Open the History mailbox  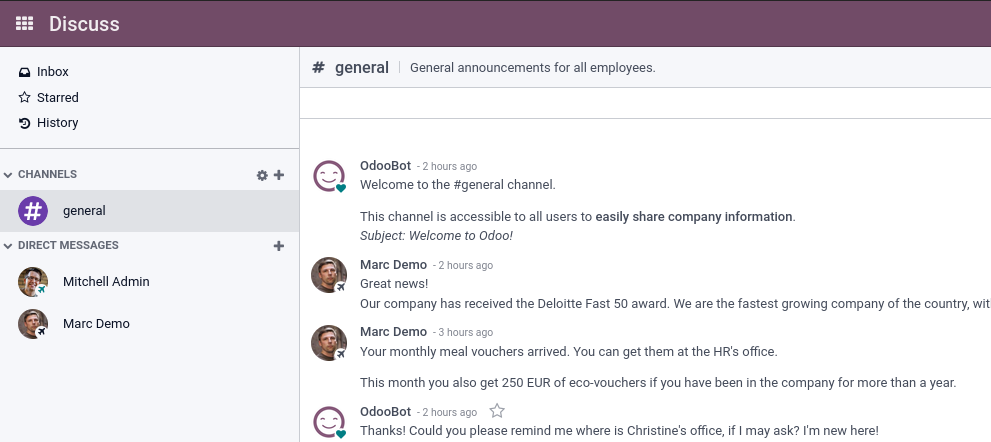pyautogui.click(x=58, y=123)
